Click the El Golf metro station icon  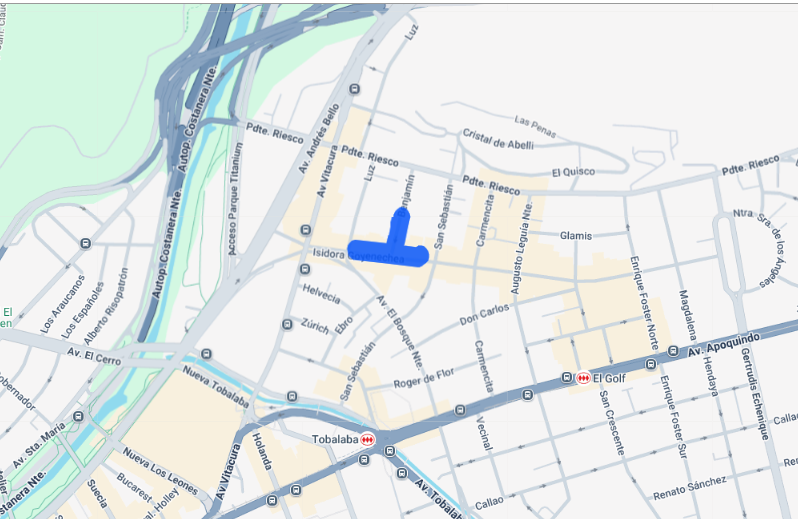tap(583, 378)
